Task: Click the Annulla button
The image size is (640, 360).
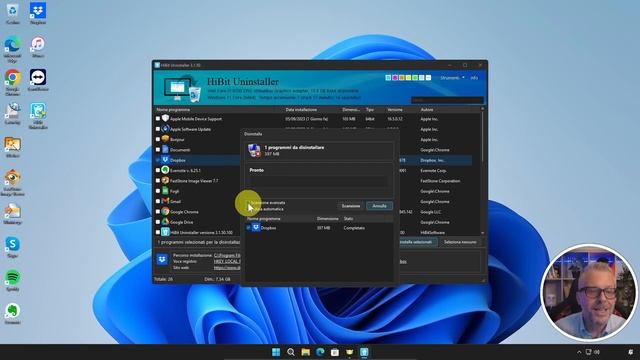Action: point(379,206)
